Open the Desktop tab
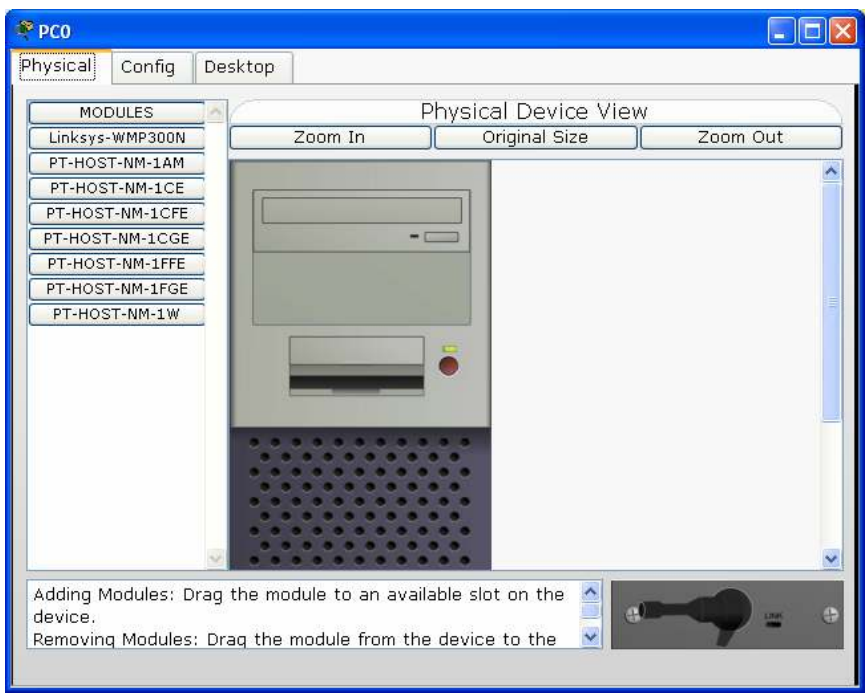868x697 pixels. 241,67
